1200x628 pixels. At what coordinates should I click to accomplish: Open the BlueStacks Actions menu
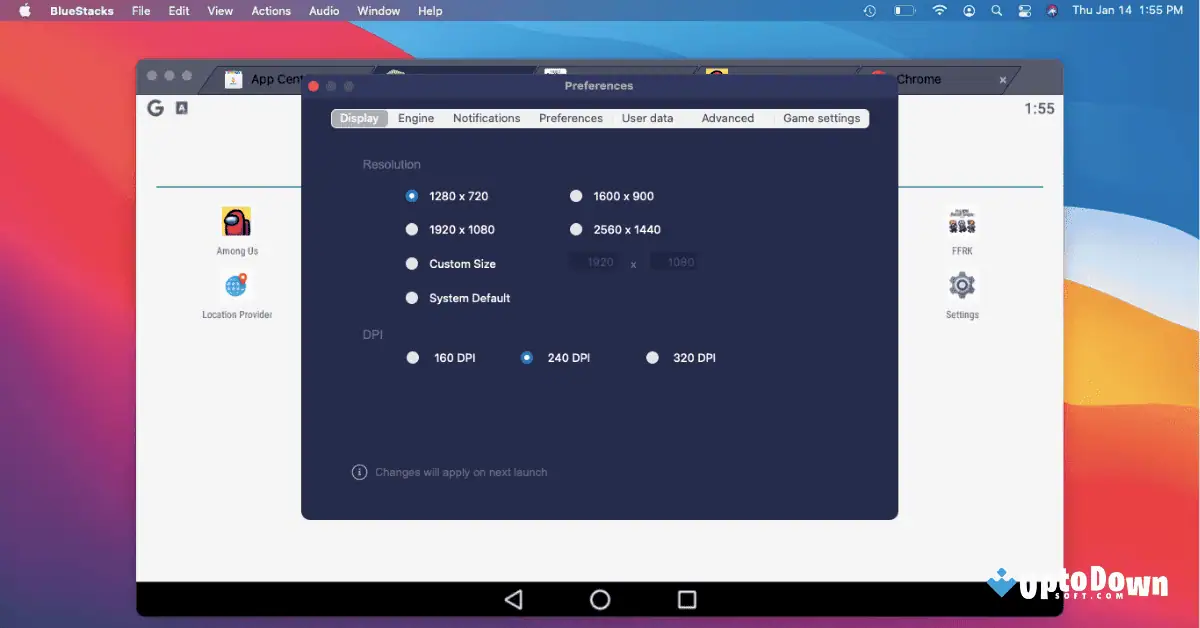270,11
